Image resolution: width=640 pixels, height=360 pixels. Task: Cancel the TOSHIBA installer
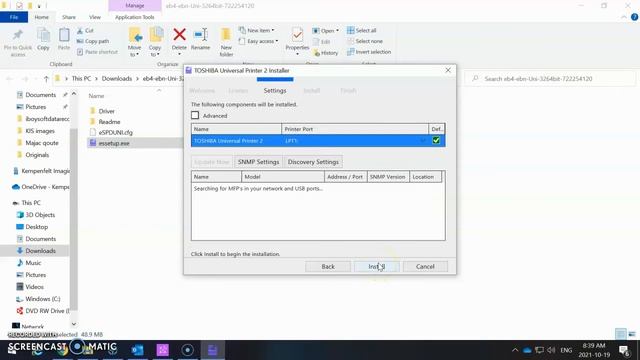tap(425, 267)
